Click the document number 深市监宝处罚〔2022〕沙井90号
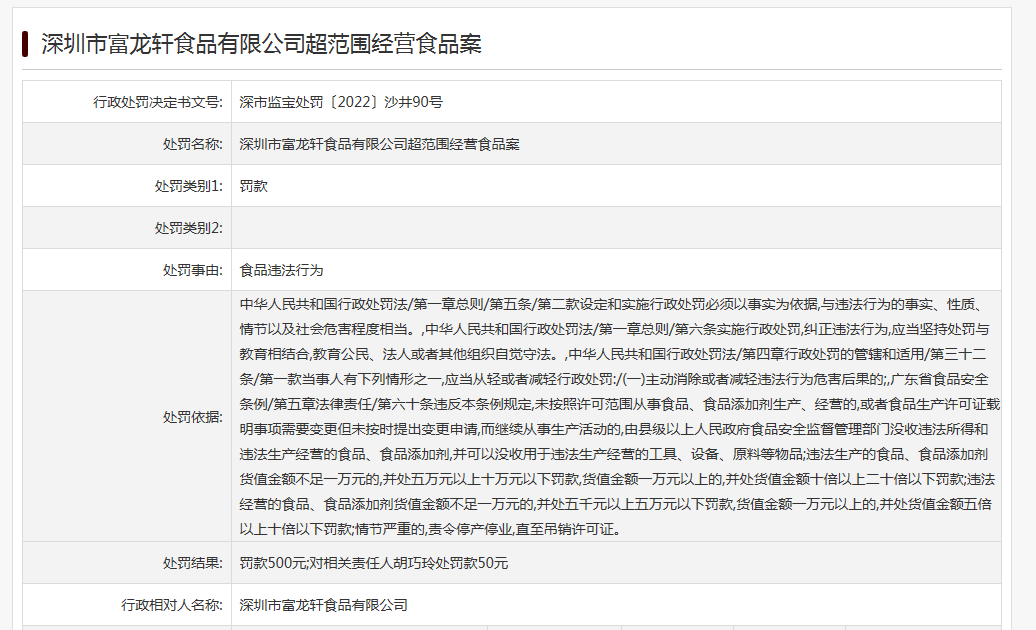This screenshot has width=1036, height=630. coord(341,102)
